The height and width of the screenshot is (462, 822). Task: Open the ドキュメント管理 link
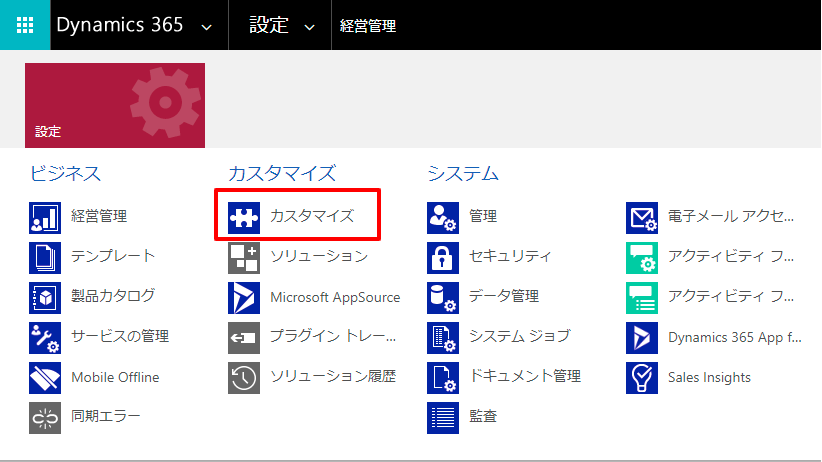coord(525,376)
